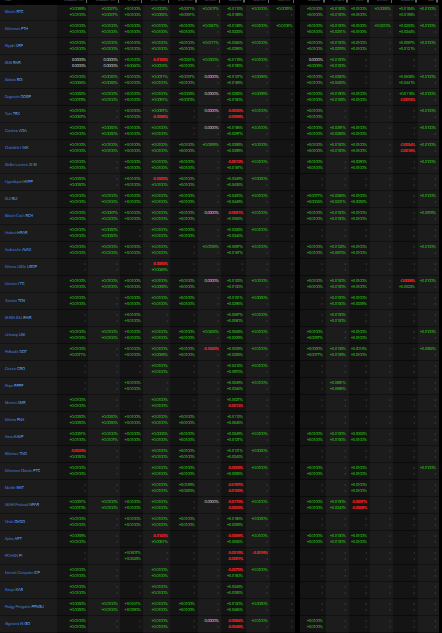The image size is (442, 633).
Task: Open the Hyperliquid HYPE coin link
Action: tap(19, 182)
